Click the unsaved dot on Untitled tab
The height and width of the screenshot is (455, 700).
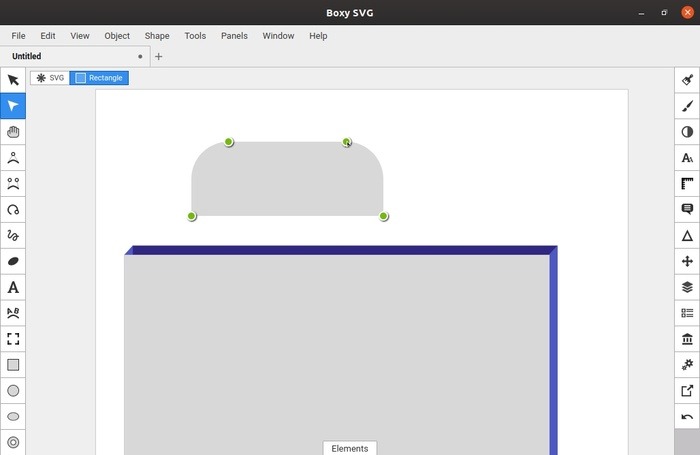coord(140,56)
